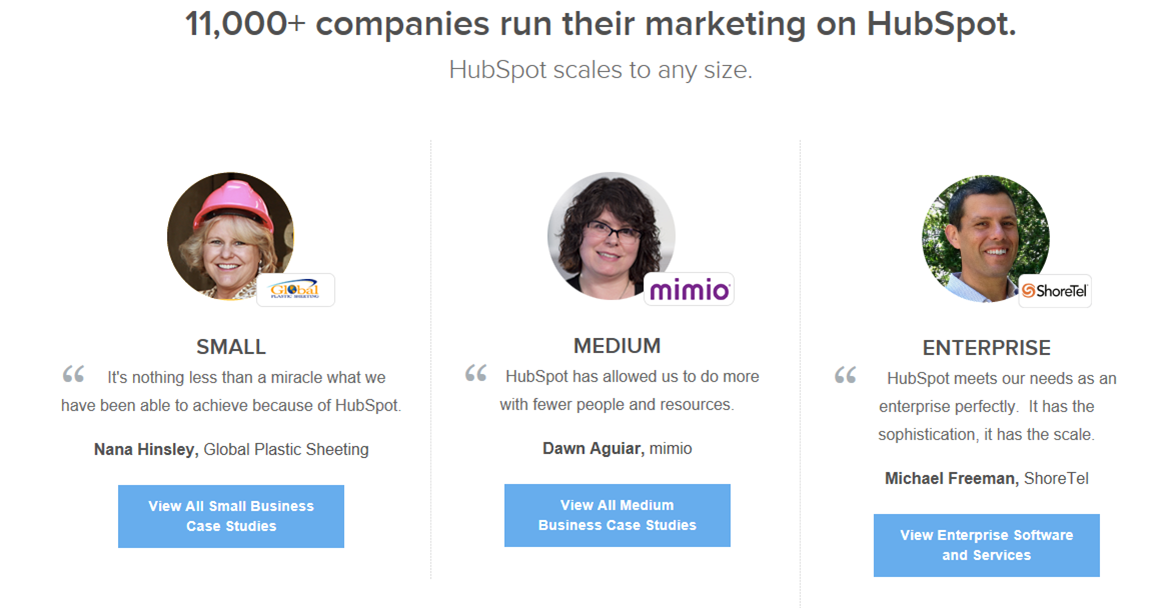Screen dimensions: 1162x608
Task: Click the name Nana Hinsley, Global Plastic Sheeting
Action: 231,449
